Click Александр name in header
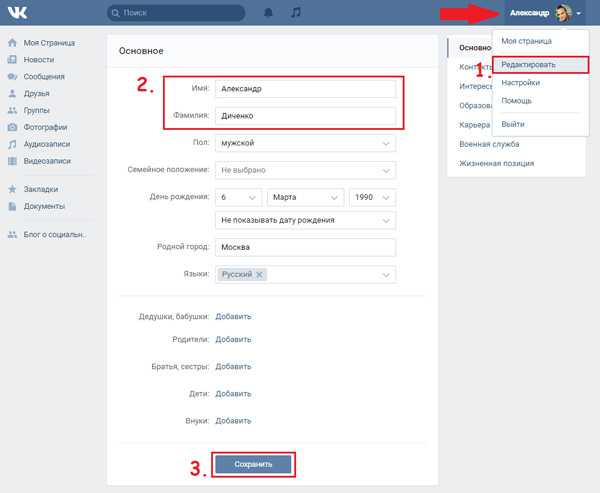 pos(530,13)
